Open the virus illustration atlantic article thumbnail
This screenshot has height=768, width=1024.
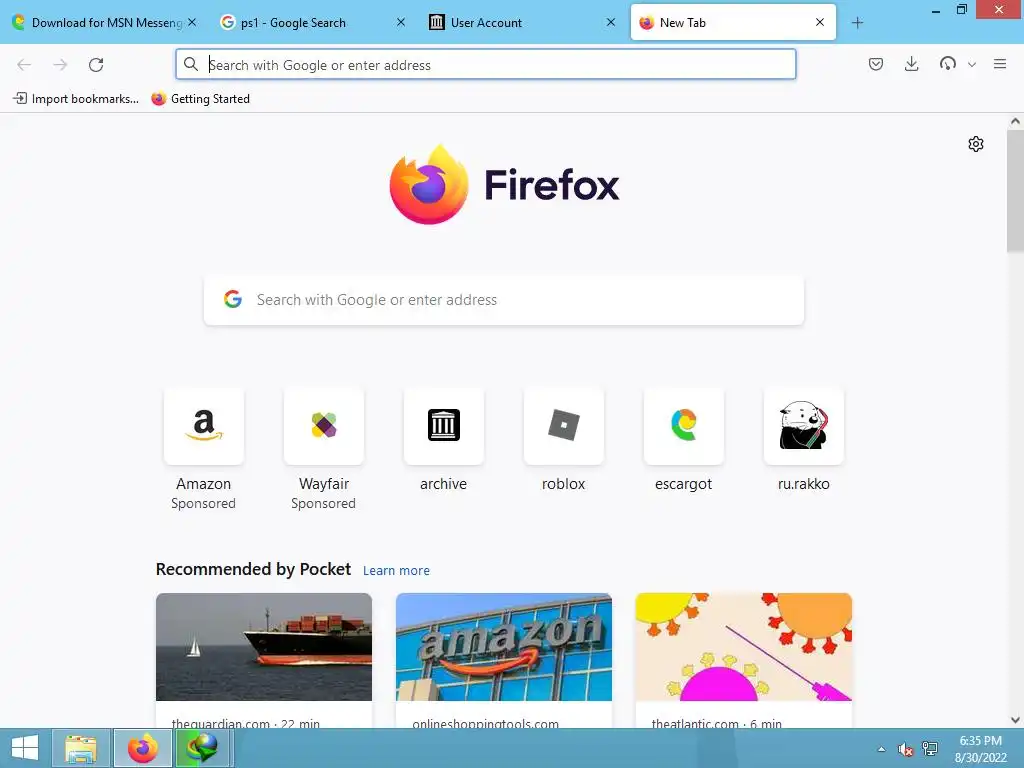click(743, 647)
